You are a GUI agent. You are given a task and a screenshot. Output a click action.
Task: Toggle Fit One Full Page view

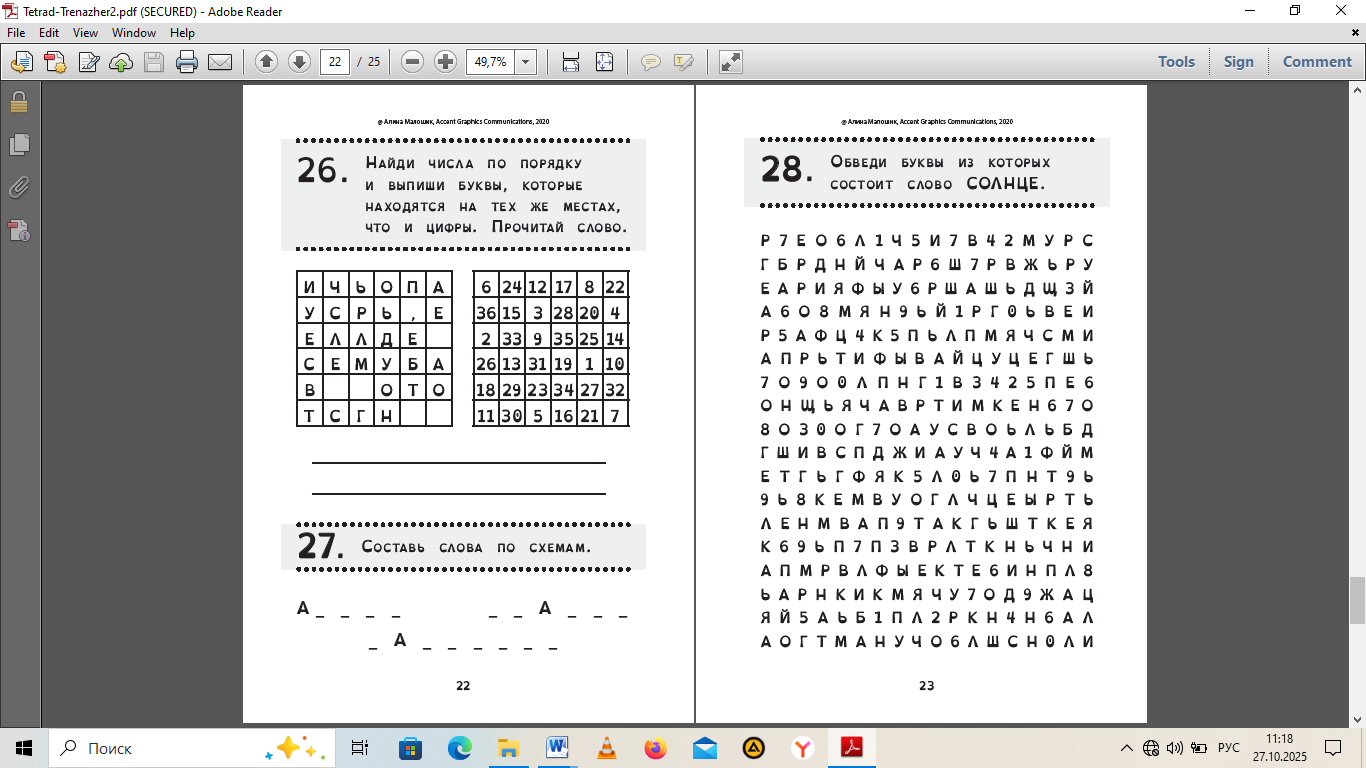point(604,62)
